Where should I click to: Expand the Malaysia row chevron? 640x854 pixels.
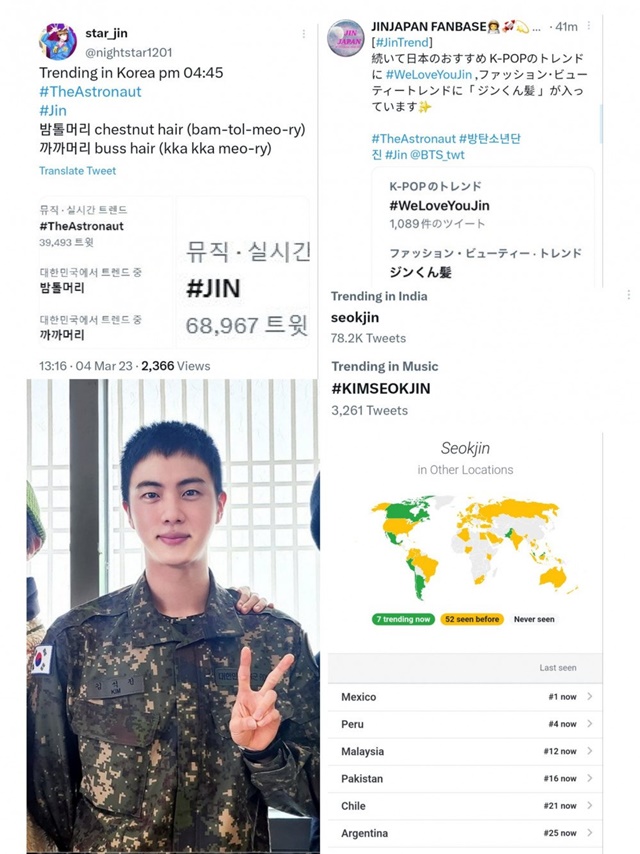(589, 751)
